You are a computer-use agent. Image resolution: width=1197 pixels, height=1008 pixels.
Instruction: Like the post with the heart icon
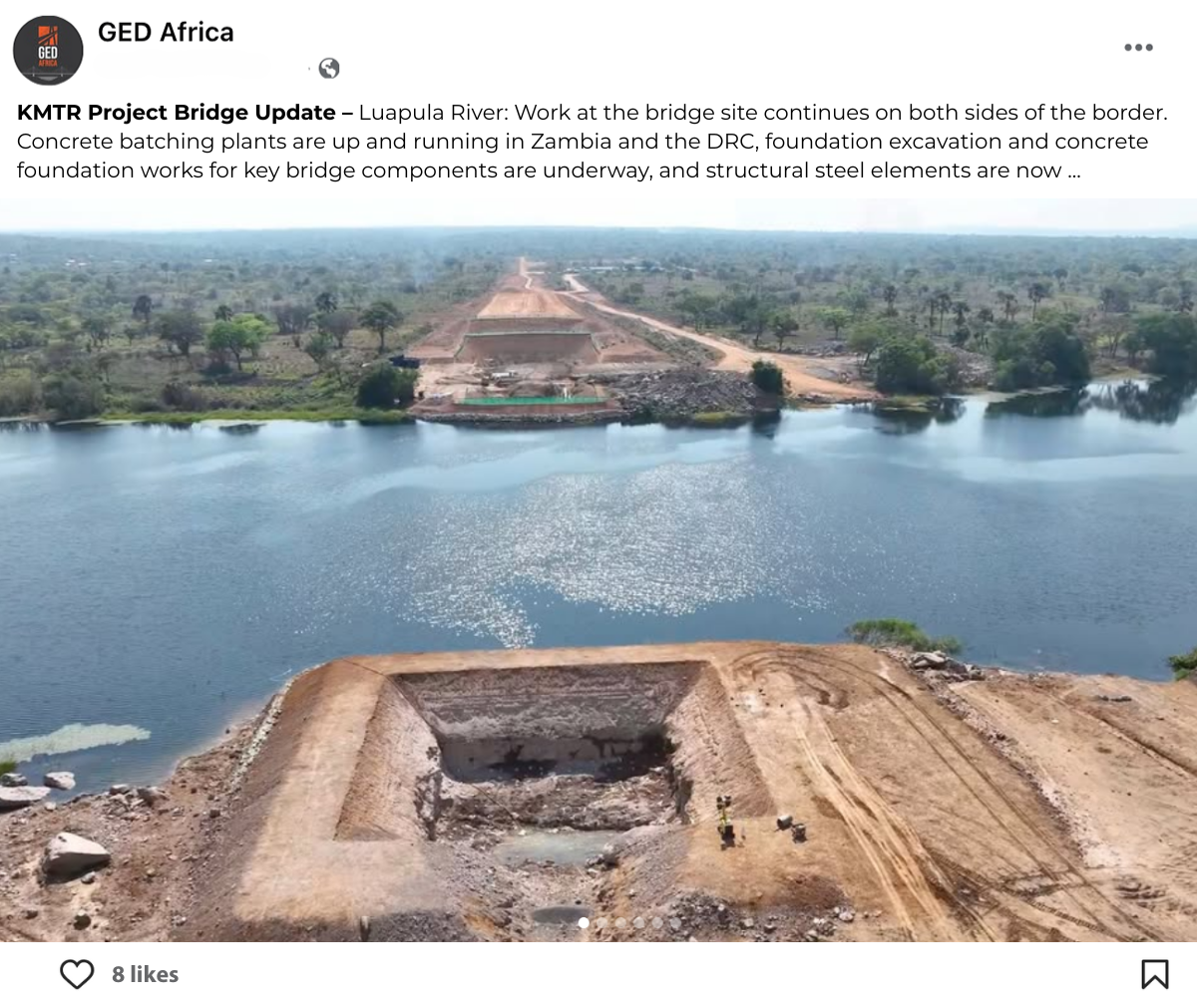click(77, 974)
